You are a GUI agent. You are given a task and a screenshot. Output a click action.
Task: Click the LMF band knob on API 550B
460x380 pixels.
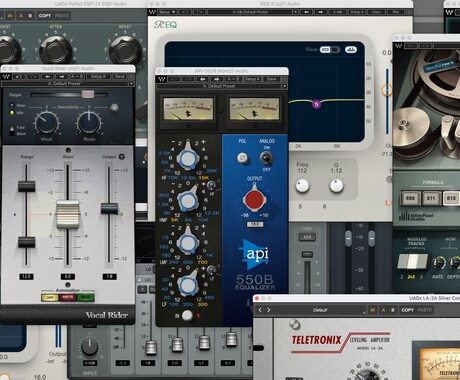(x=188, y=242)
